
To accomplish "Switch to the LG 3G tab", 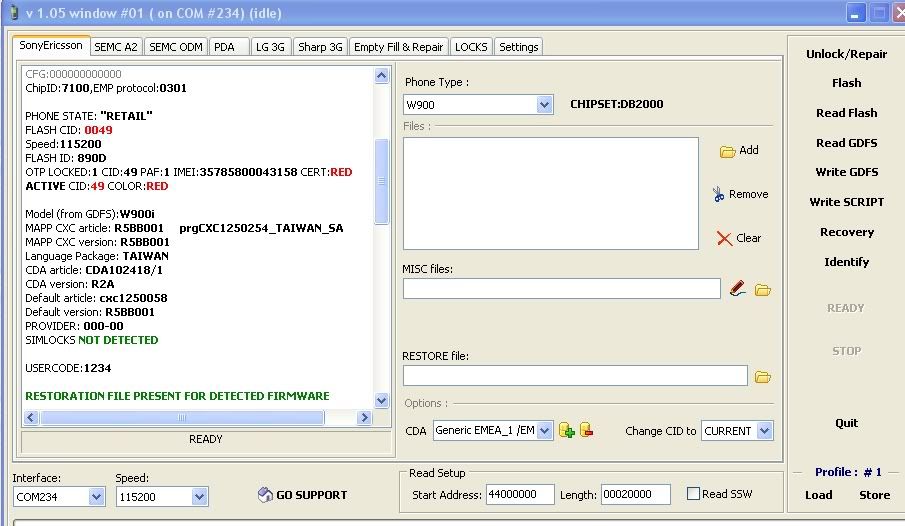I will coord(271,47).
